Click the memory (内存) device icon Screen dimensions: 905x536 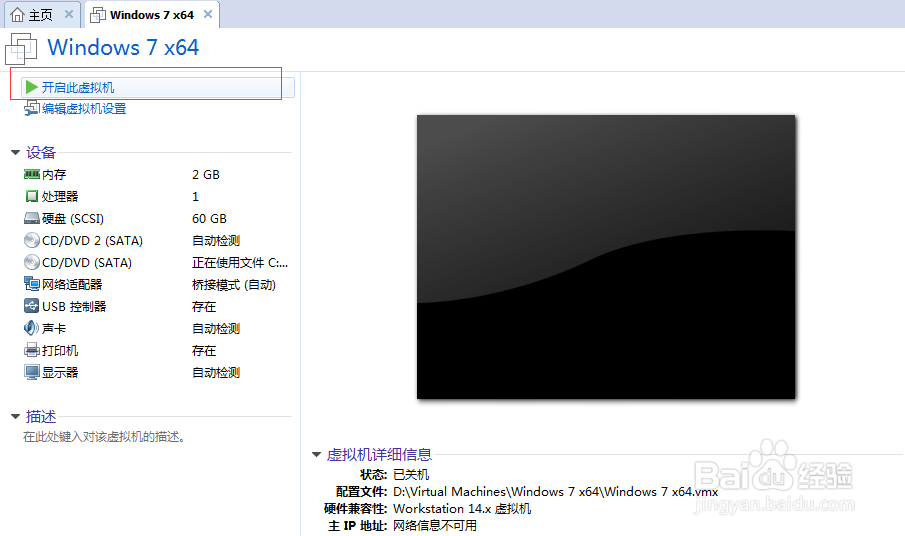pos(32,174)
